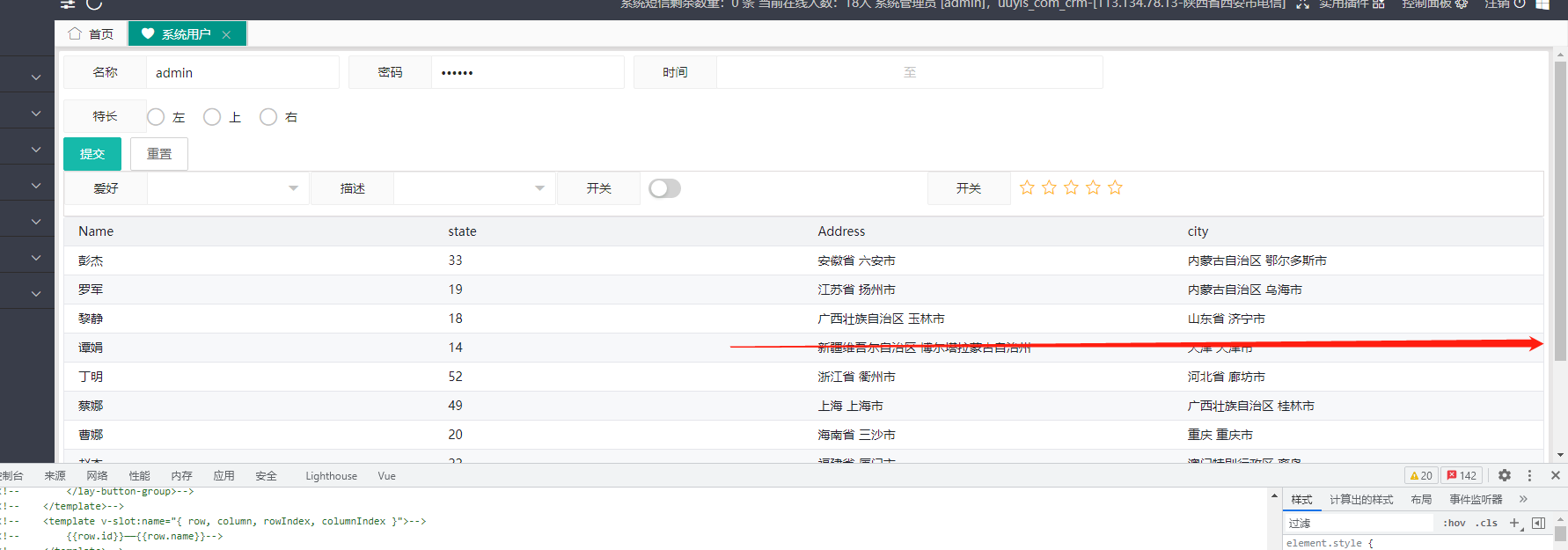The height and width of the screenshot is (550, 1568).
Task: Add a new style rule with the plus icon
Action: pyautogui.click(x=1514, y=523)
